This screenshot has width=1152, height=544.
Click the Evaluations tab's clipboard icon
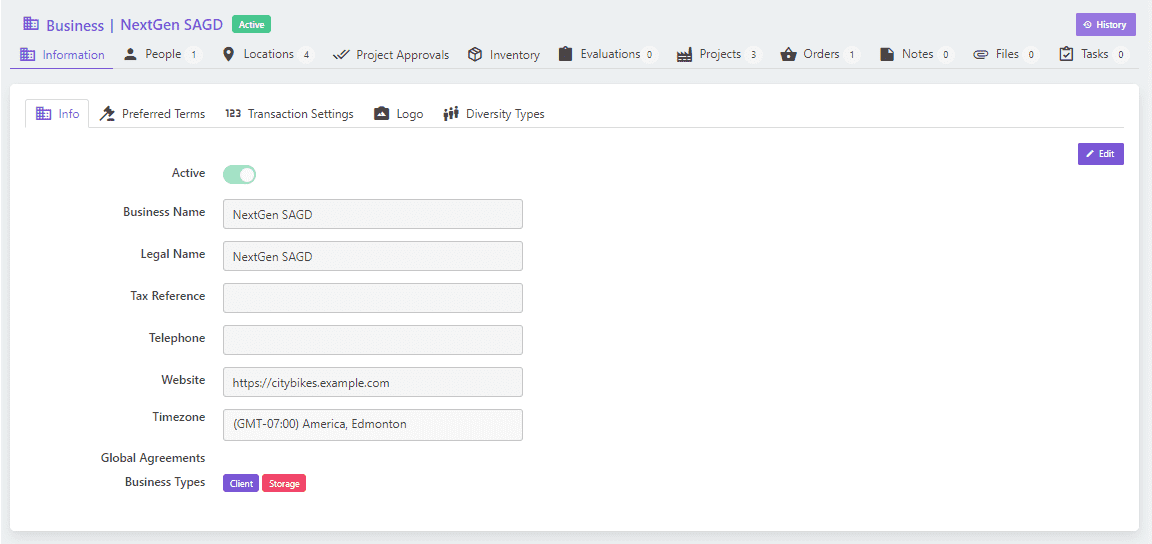[x=565, y=54]
